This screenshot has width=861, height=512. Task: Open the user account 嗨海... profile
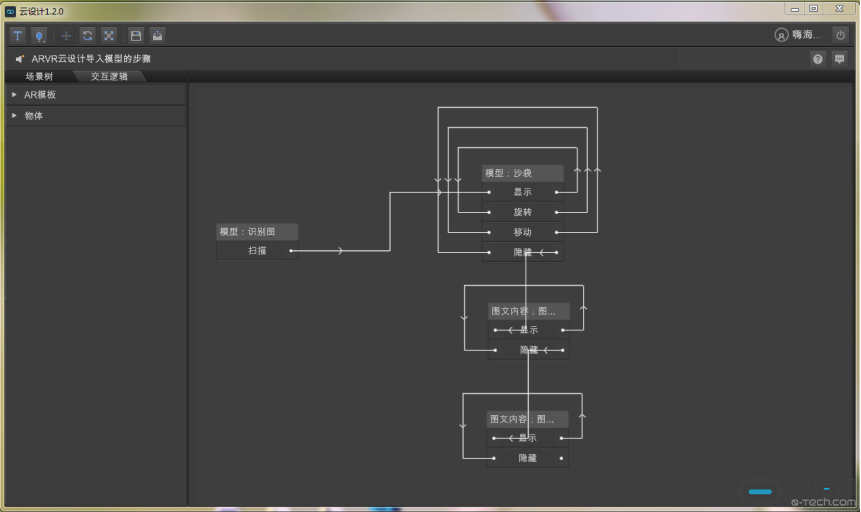797,35
